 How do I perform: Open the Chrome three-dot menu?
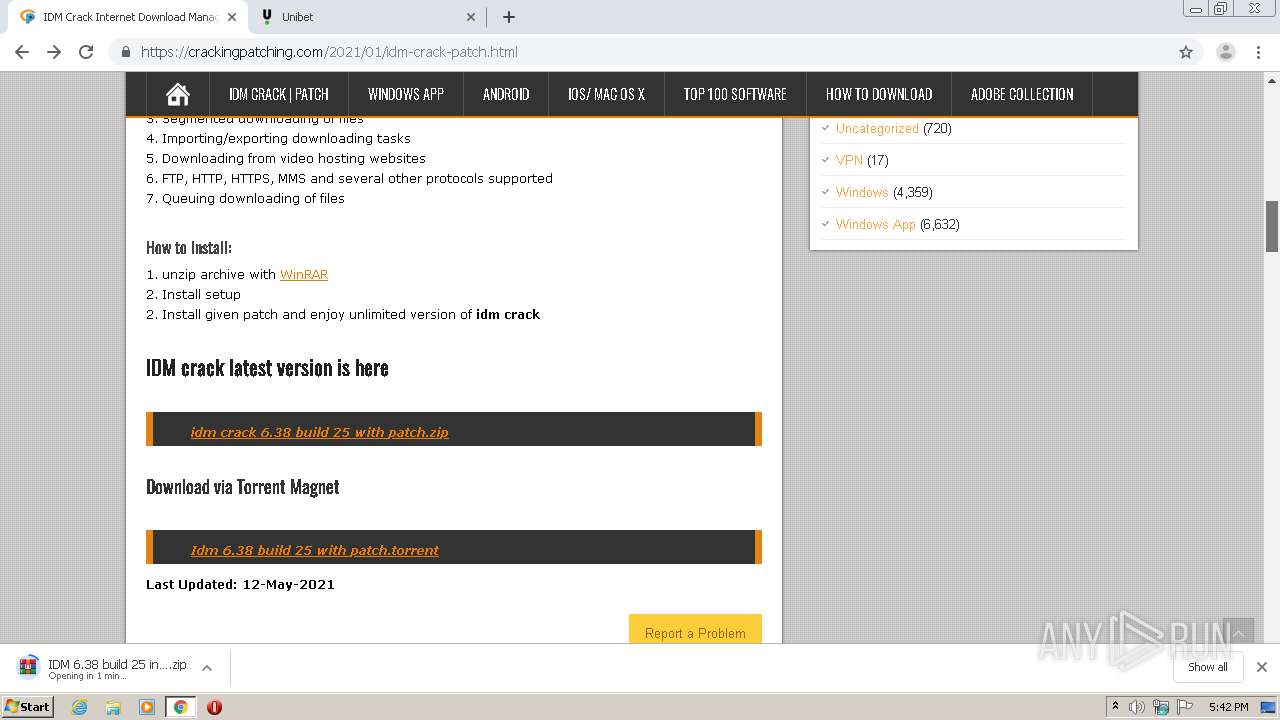(x=1257, y=52)
